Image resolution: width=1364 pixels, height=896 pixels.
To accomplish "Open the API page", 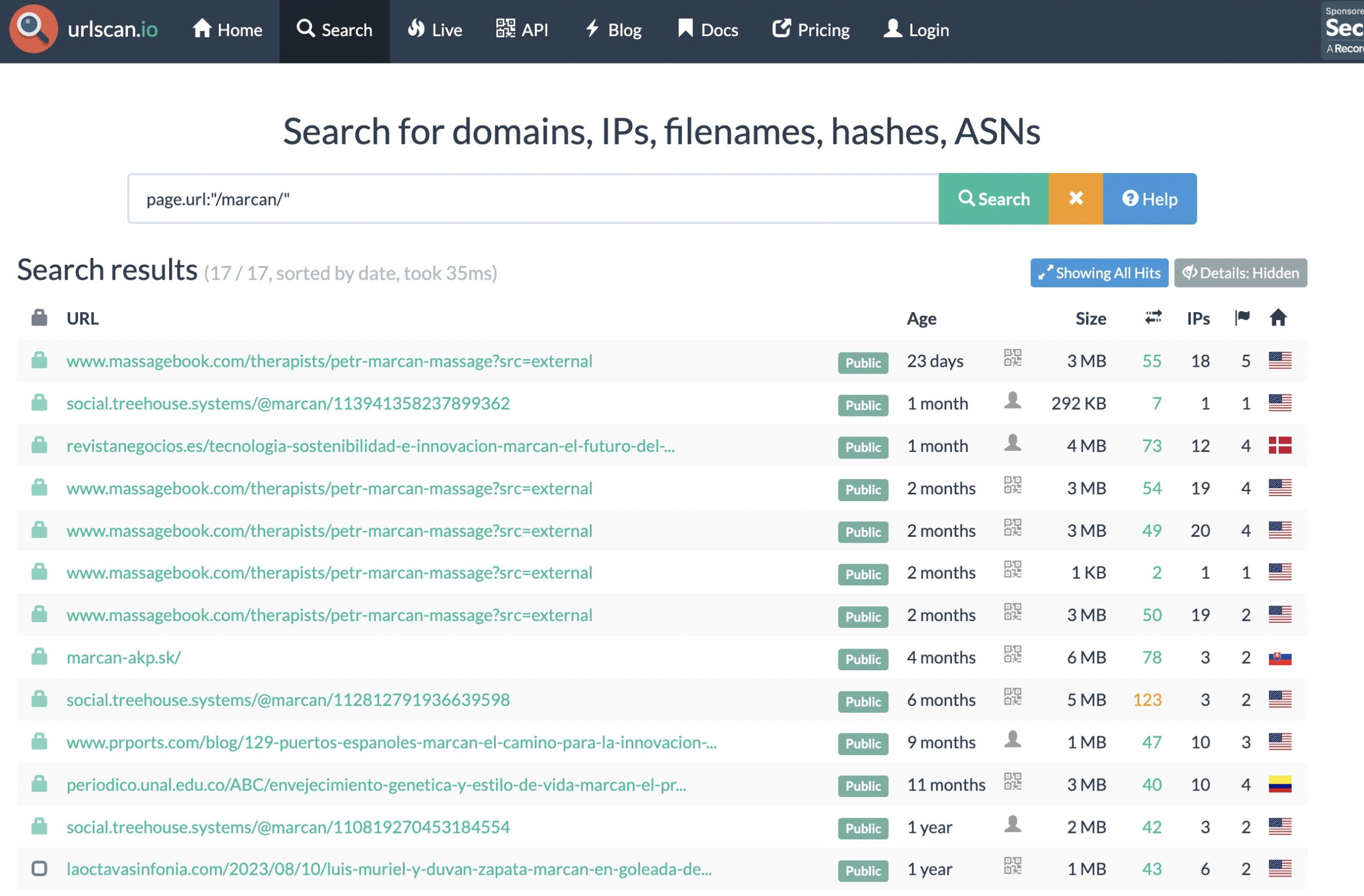I will [x=522, y=30].
